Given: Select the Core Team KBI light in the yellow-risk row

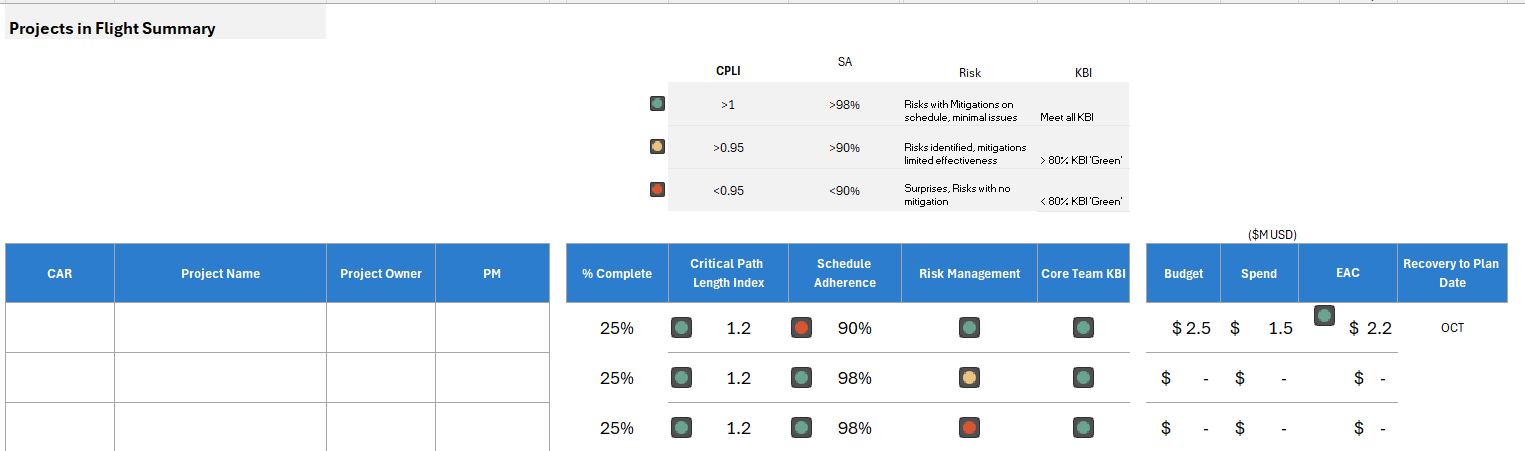Looking at the screenshot, I should click(1083, 377).
